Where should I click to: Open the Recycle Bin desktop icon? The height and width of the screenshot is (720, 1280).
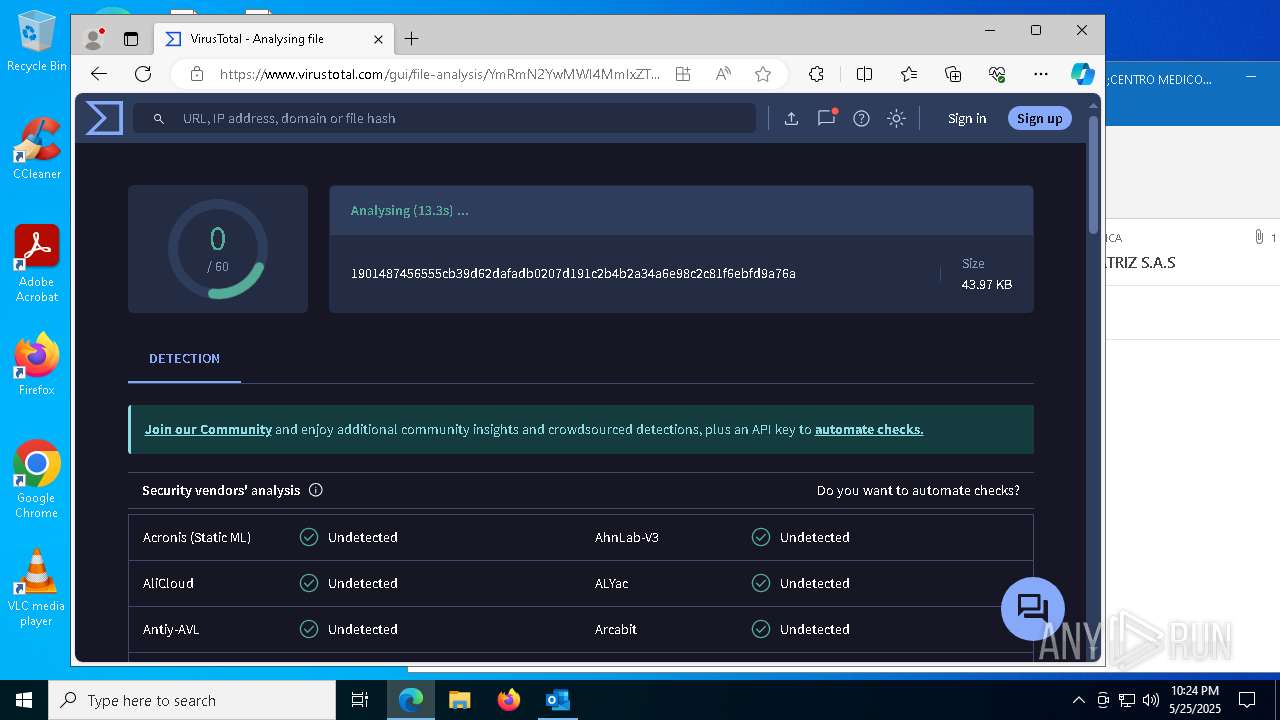pos(37,41)
